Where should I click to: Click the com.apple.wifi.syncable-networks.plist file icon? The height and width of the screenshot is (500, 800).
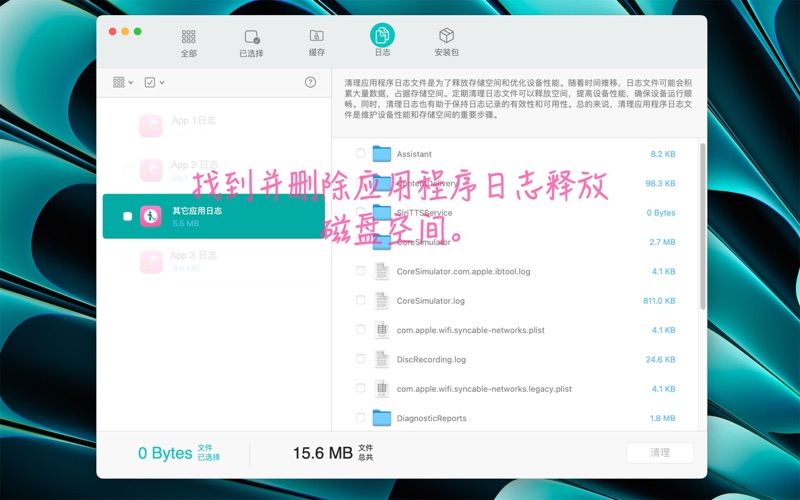pyautogui.click(x=381, y=330)
